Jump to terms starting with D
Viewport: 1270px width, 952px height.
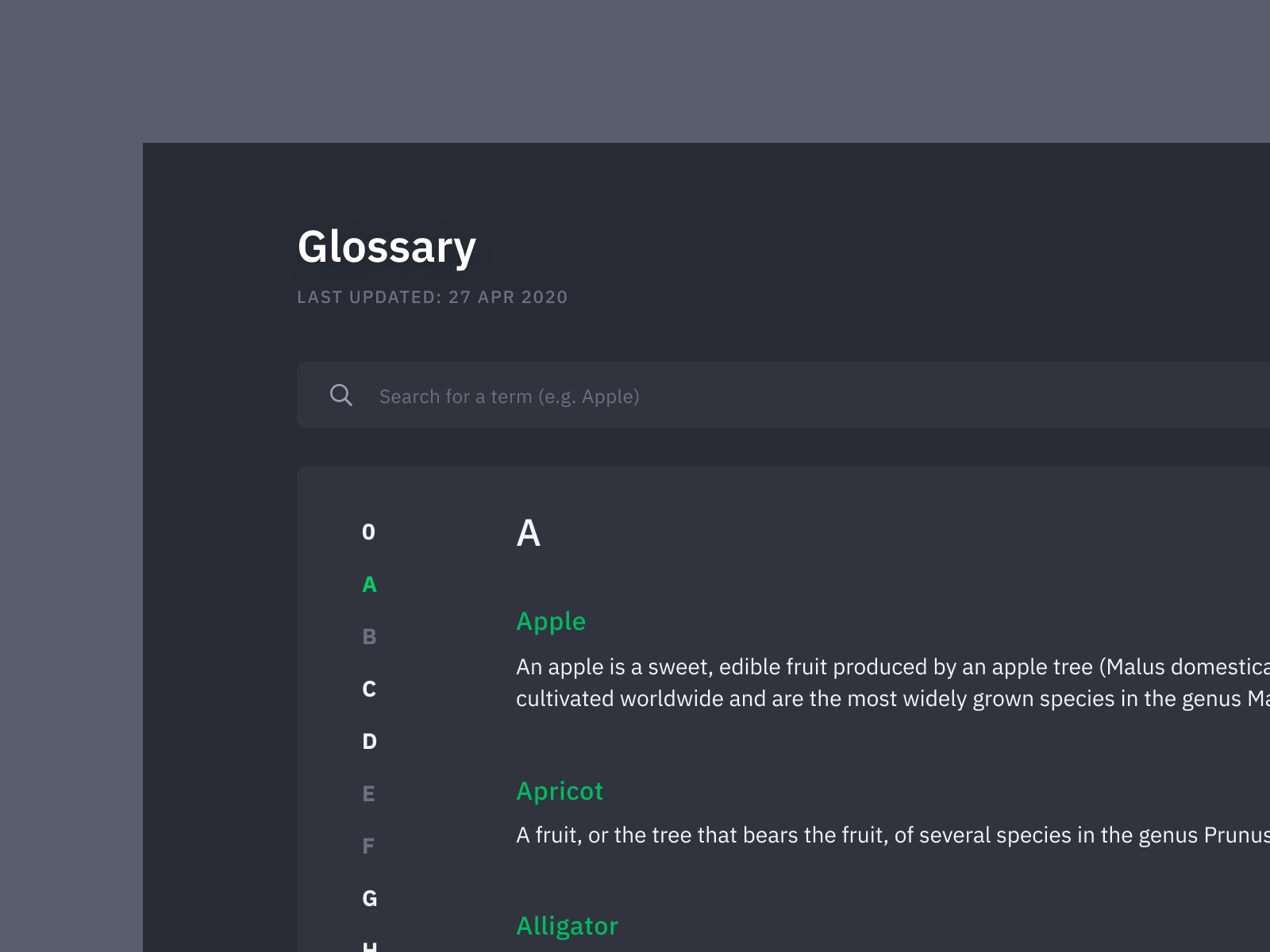pos(368,742)
